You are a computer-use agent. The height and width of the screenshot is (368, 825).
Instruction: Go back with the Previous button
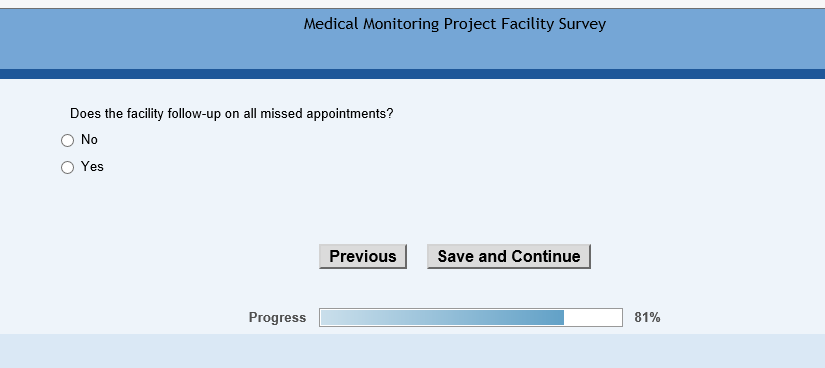(x=363, y=256)
